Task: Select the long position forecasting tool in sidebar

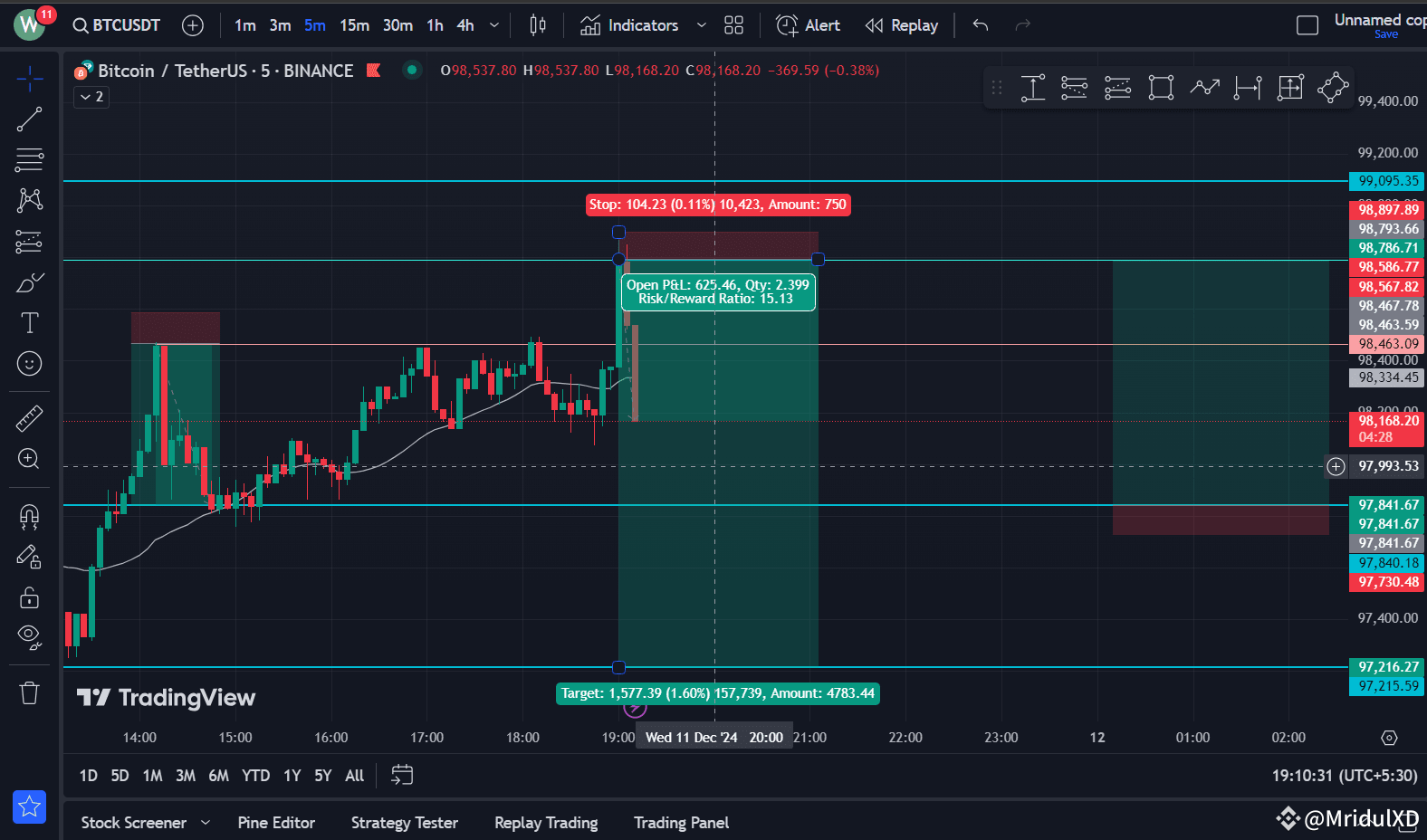Action: (x=29, y=242)
